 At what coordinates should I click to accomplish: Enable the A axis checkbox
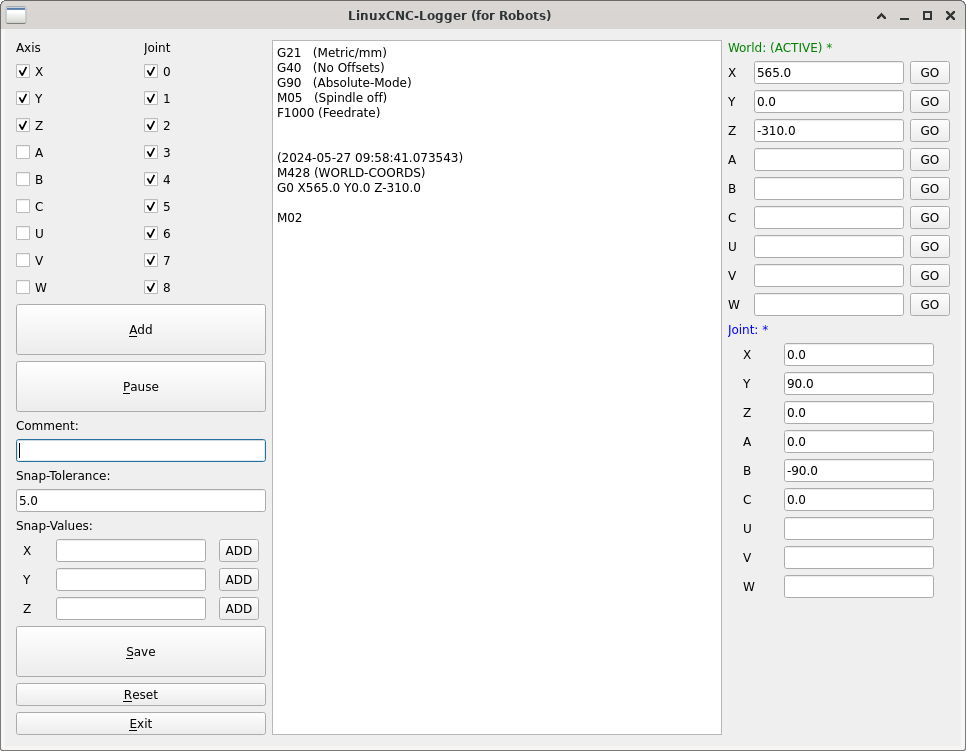(x=23, y=152)
